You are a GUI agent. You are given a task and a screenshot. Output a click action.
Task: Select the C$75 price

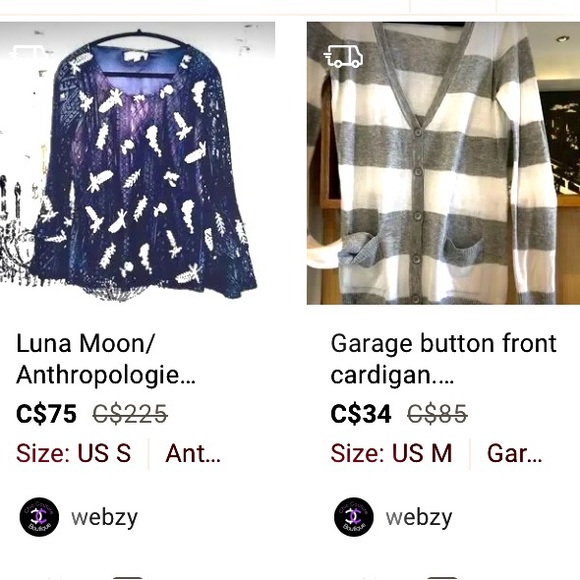pyautogui.click(x=46, y=414)
